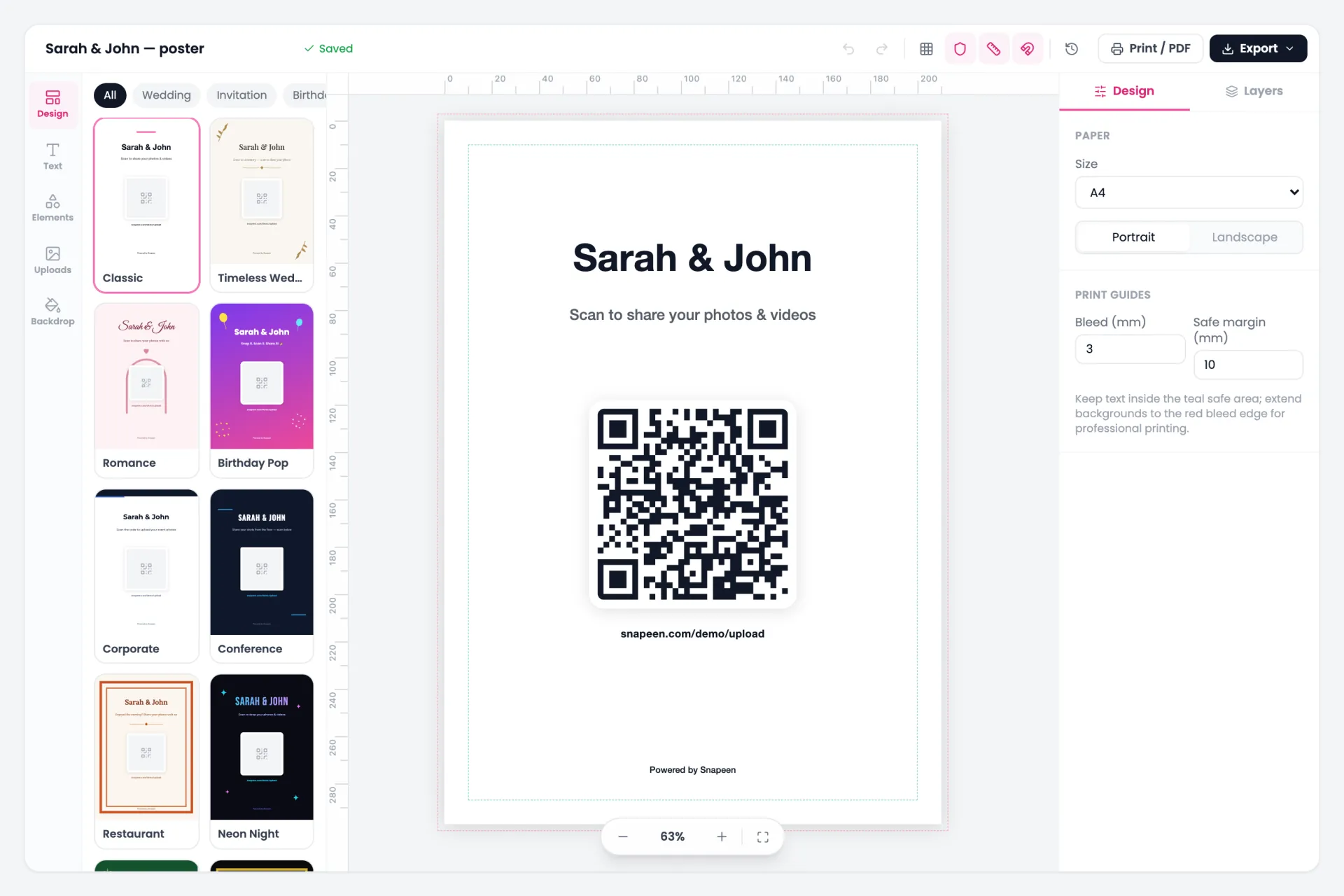This screenshot has height=896, width=1344.
Task: Open the Elements panel
Action: [52, 208]
